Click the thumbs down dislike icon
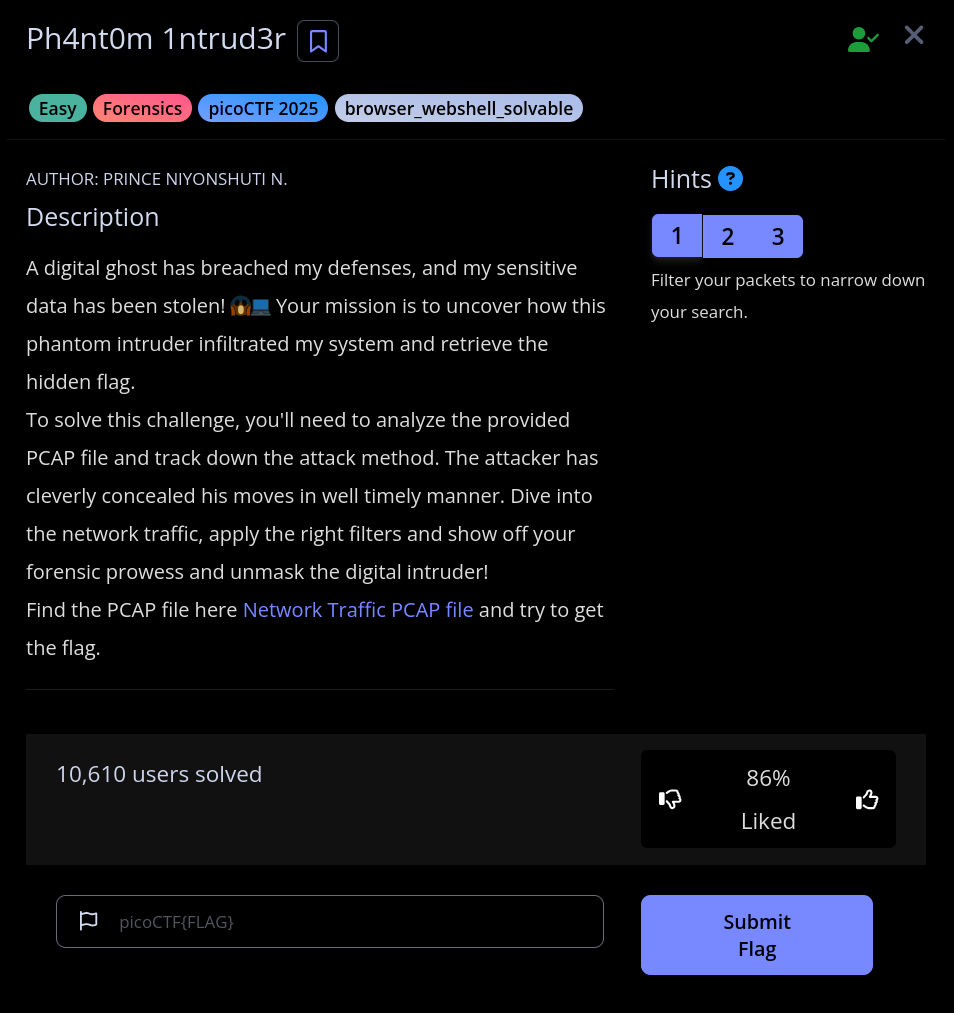The width and height of the screenshot is (954, 1013). coord(670,799)
